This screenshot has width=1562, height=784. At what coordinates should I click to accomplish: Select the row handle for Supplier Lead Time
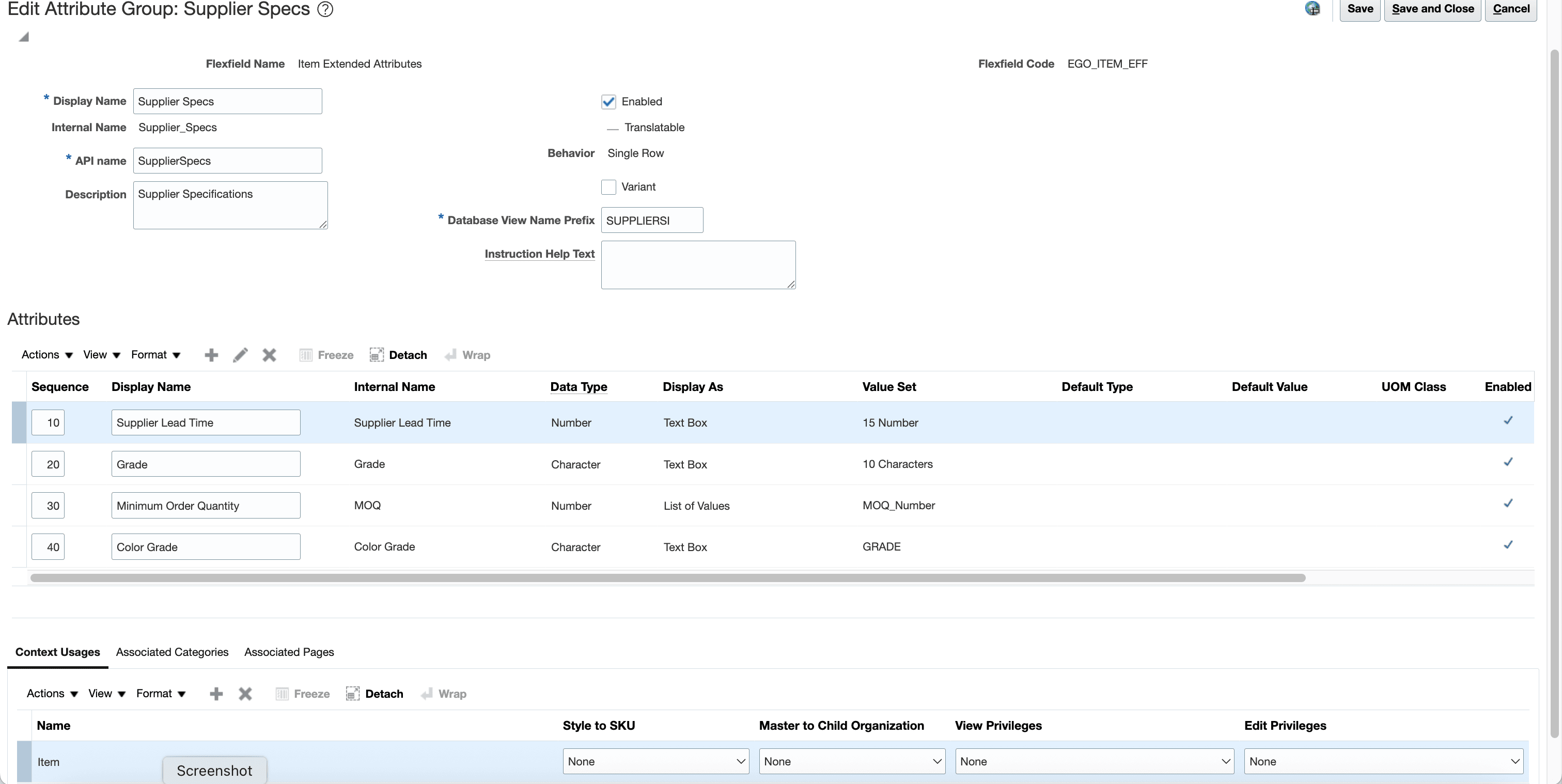pyautogui.click(x=19, y=422)
